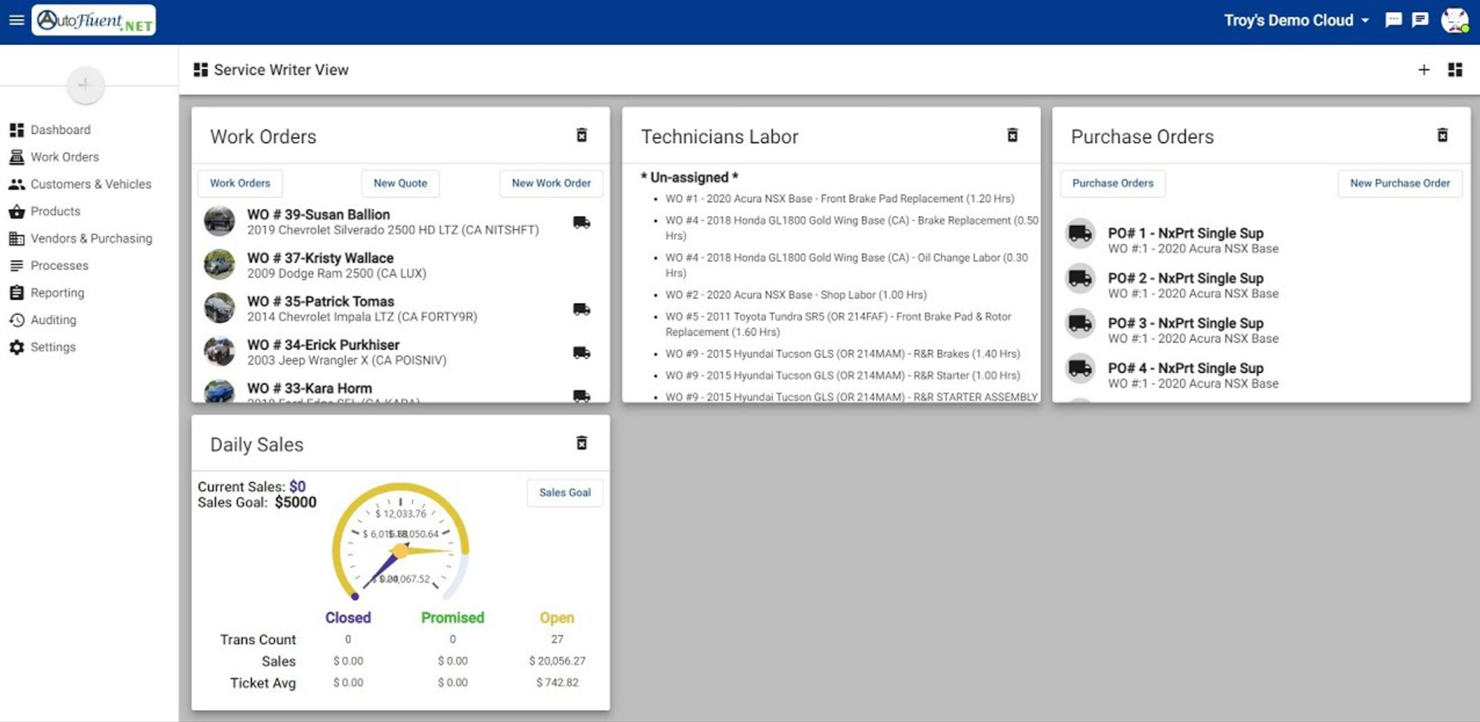Add a new widget with the plus icon

click(1424, 70)
